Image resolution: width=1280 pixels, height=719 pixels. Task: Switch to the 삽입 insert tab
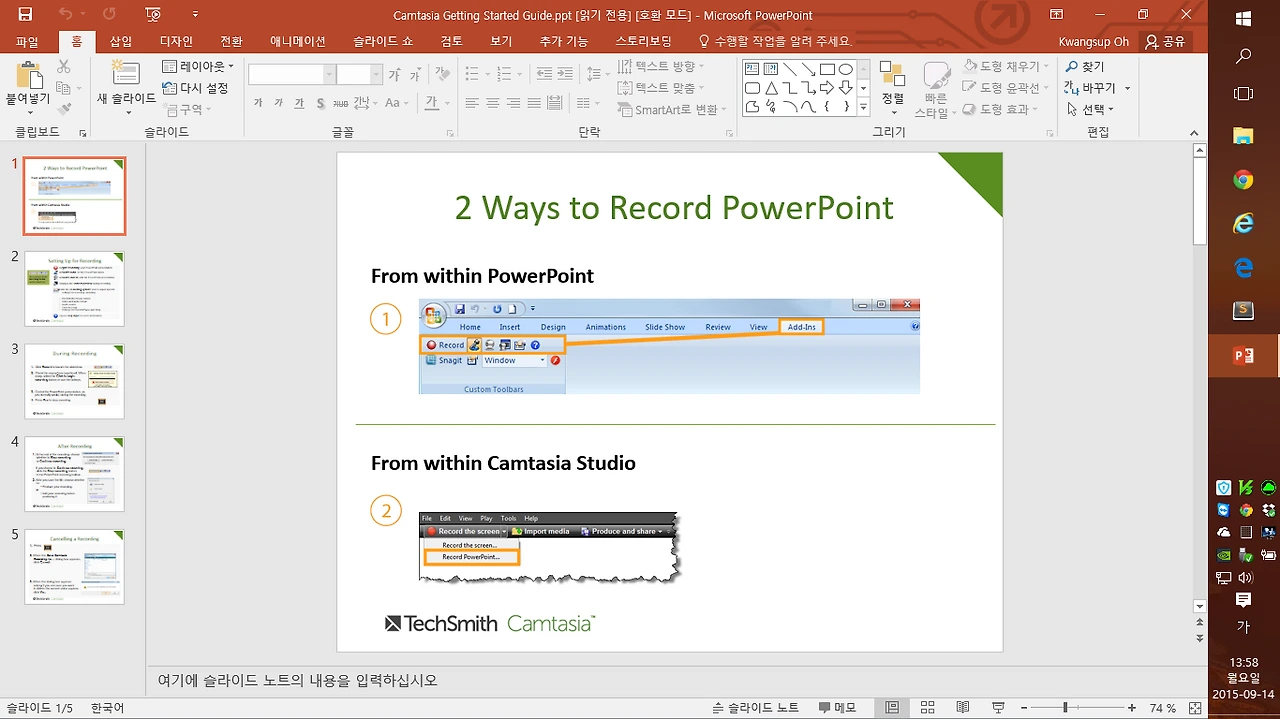[120, 41]
